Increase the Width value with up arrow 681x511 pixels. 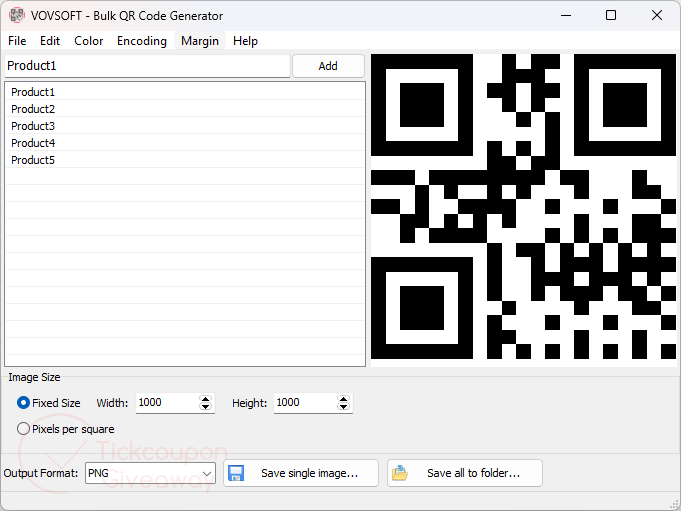tap(206, 399)
